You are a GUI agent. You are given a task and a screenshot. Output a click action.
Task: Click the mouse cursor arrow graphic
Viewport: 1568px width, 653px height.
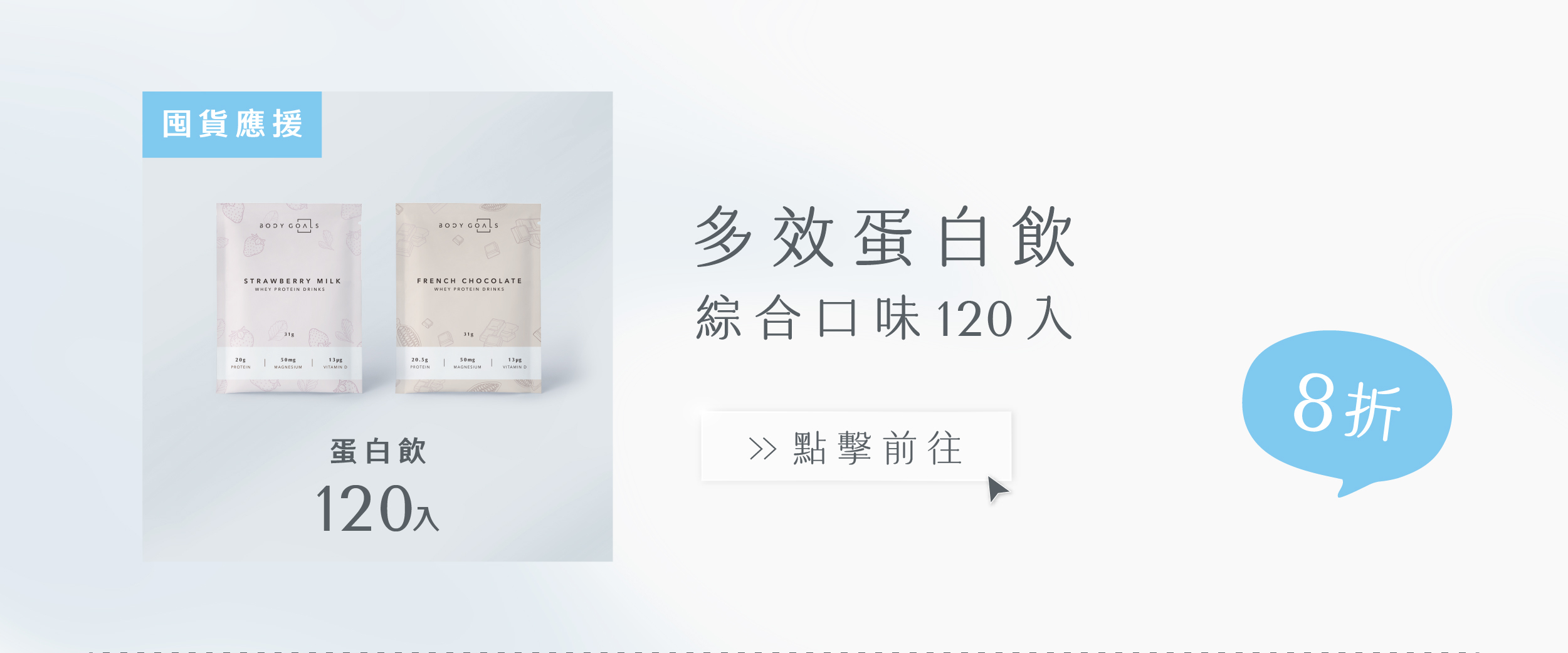point(997,489)
